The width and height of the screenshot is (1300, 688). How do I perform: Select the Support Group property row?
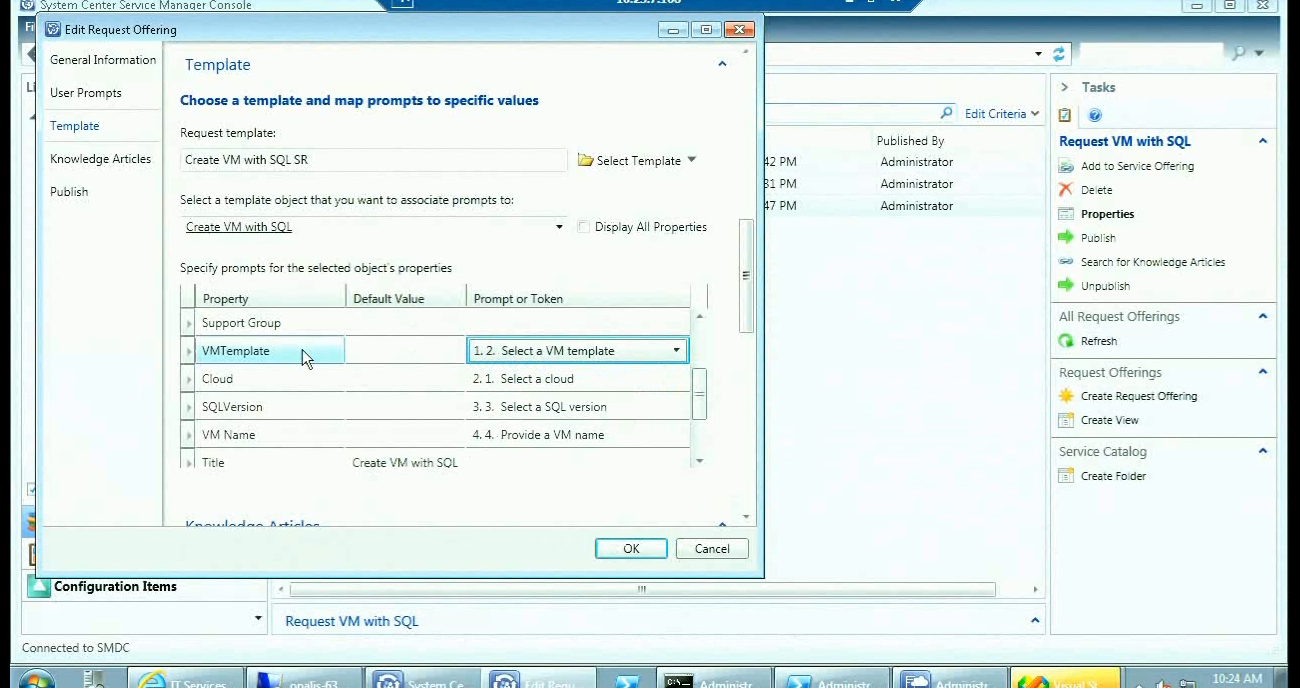435,323
